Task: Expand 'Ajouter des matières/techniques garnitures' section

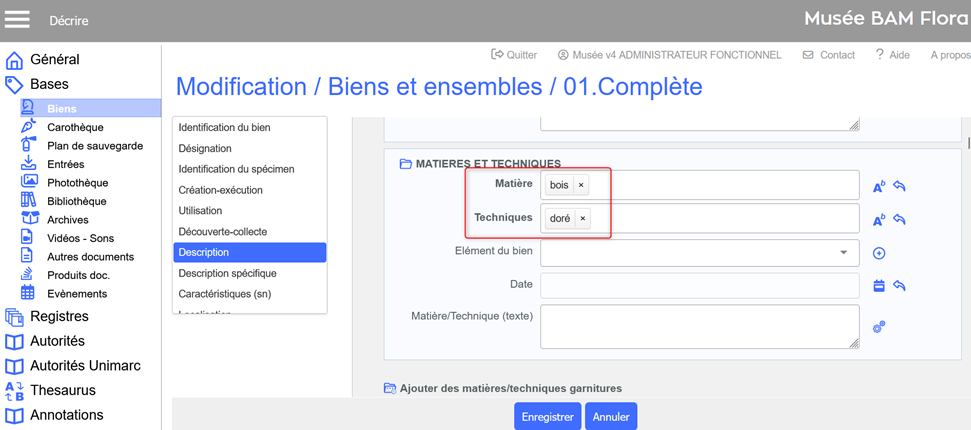Action: pos(510,388)
